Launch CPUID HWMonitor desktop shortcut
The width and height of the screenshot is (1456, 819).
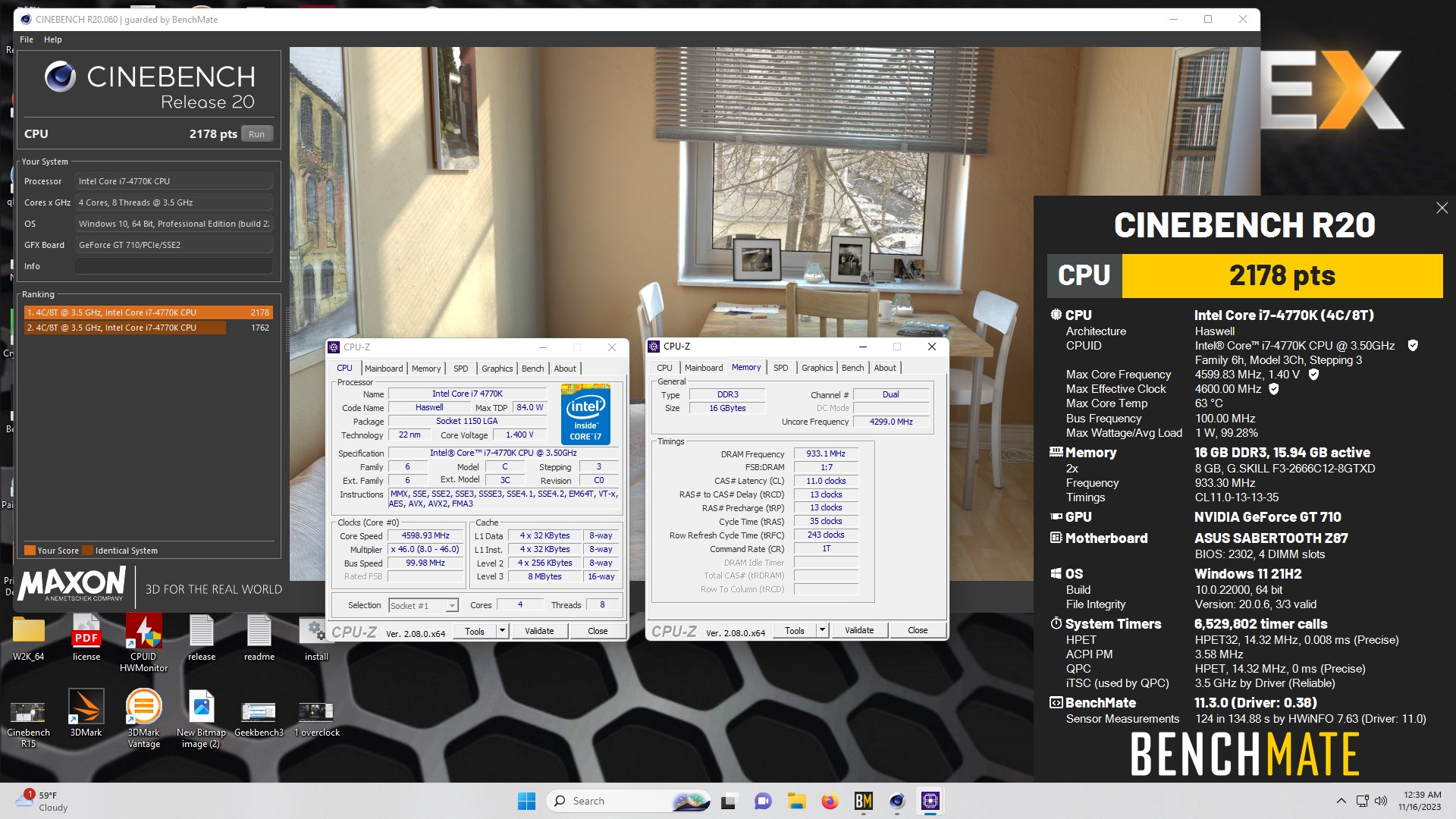click(x=143, y=642)
